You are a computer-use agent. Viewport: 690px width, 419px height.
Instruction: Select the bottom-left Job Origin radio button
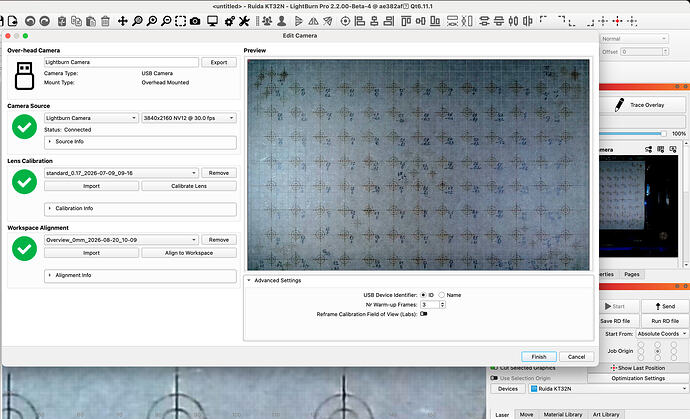(641, 358)
